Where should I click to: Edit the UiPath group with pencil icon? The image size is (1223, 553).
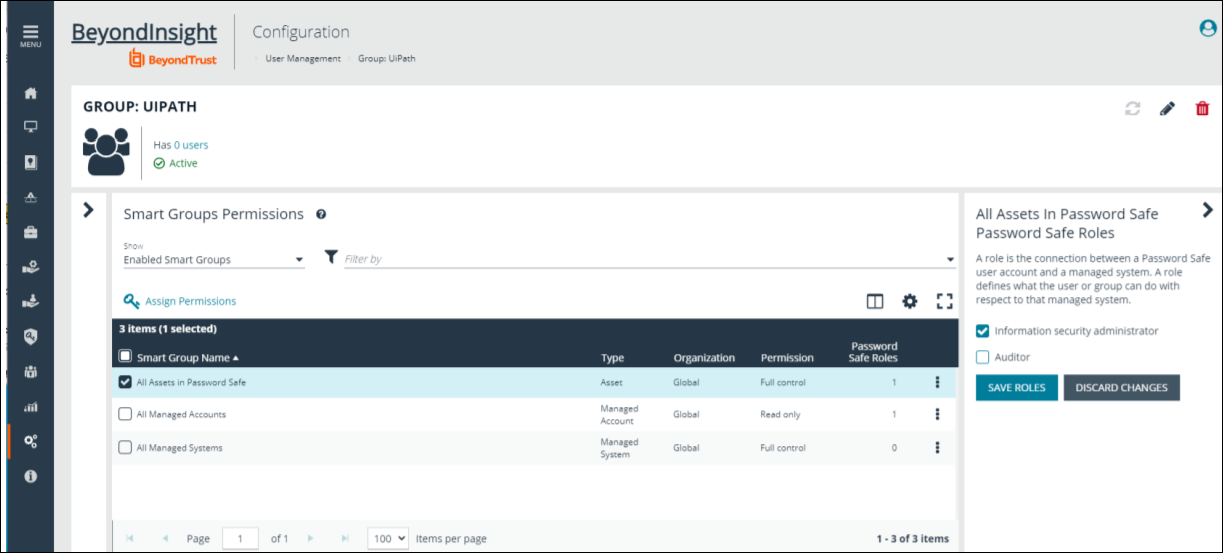tap(1167, 109)
